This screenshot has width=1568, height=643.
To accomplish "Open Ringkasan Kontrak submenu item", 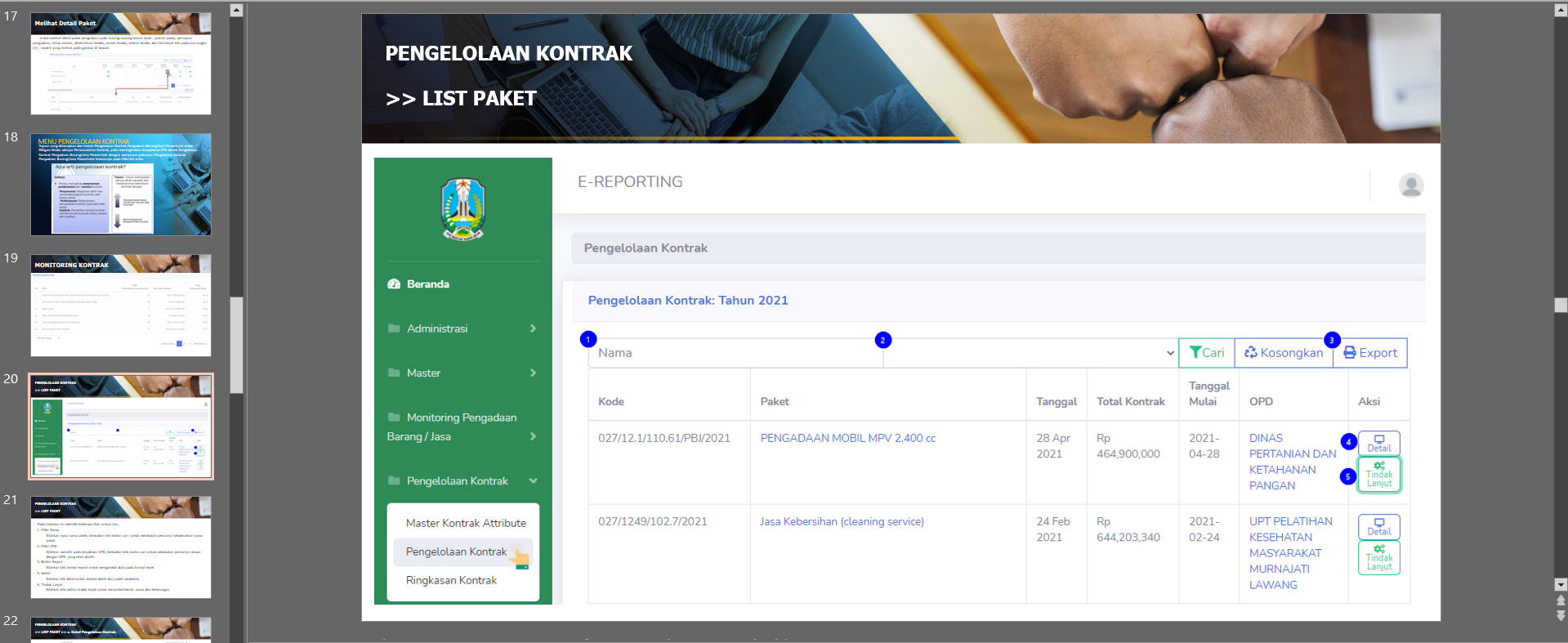I will pyautogui.click(x=451, y=580).
